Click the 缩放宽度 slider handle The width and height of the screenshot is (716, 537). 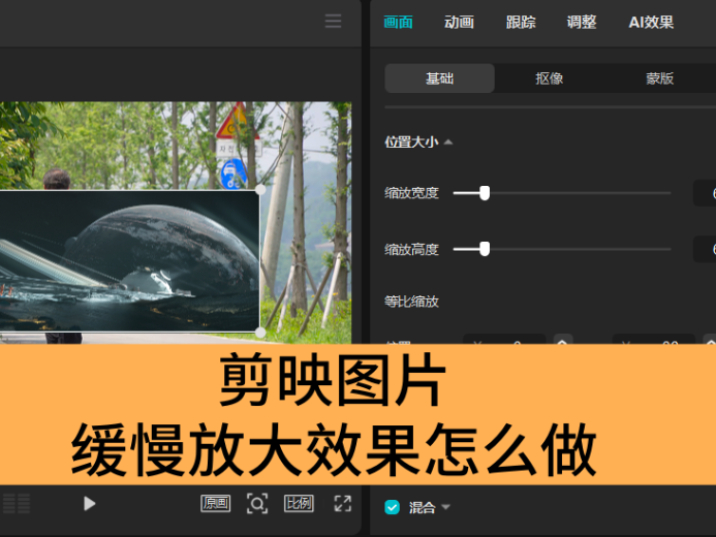(484, 193)
